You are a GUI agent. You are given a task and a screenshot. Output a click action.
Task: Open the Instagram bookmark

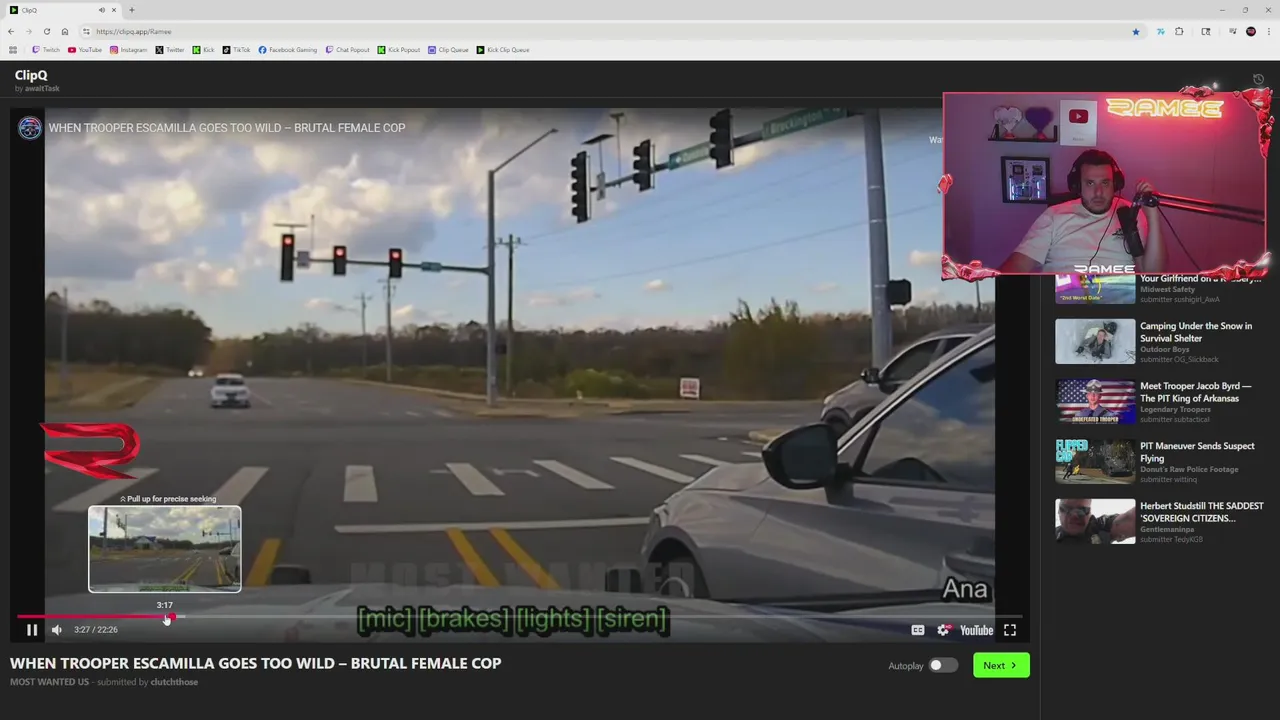128,49
